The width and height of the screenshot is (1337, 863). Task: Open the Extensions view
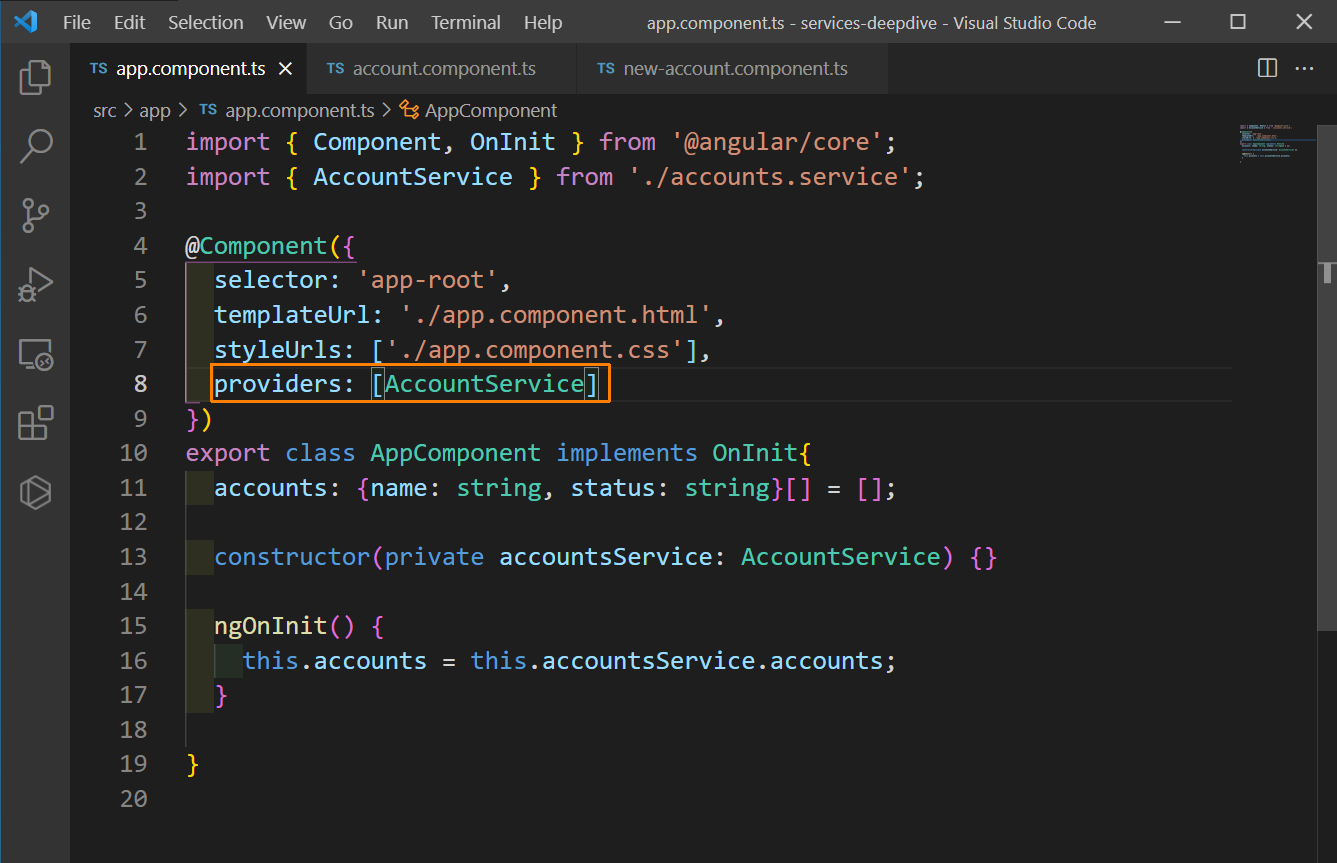35,423
